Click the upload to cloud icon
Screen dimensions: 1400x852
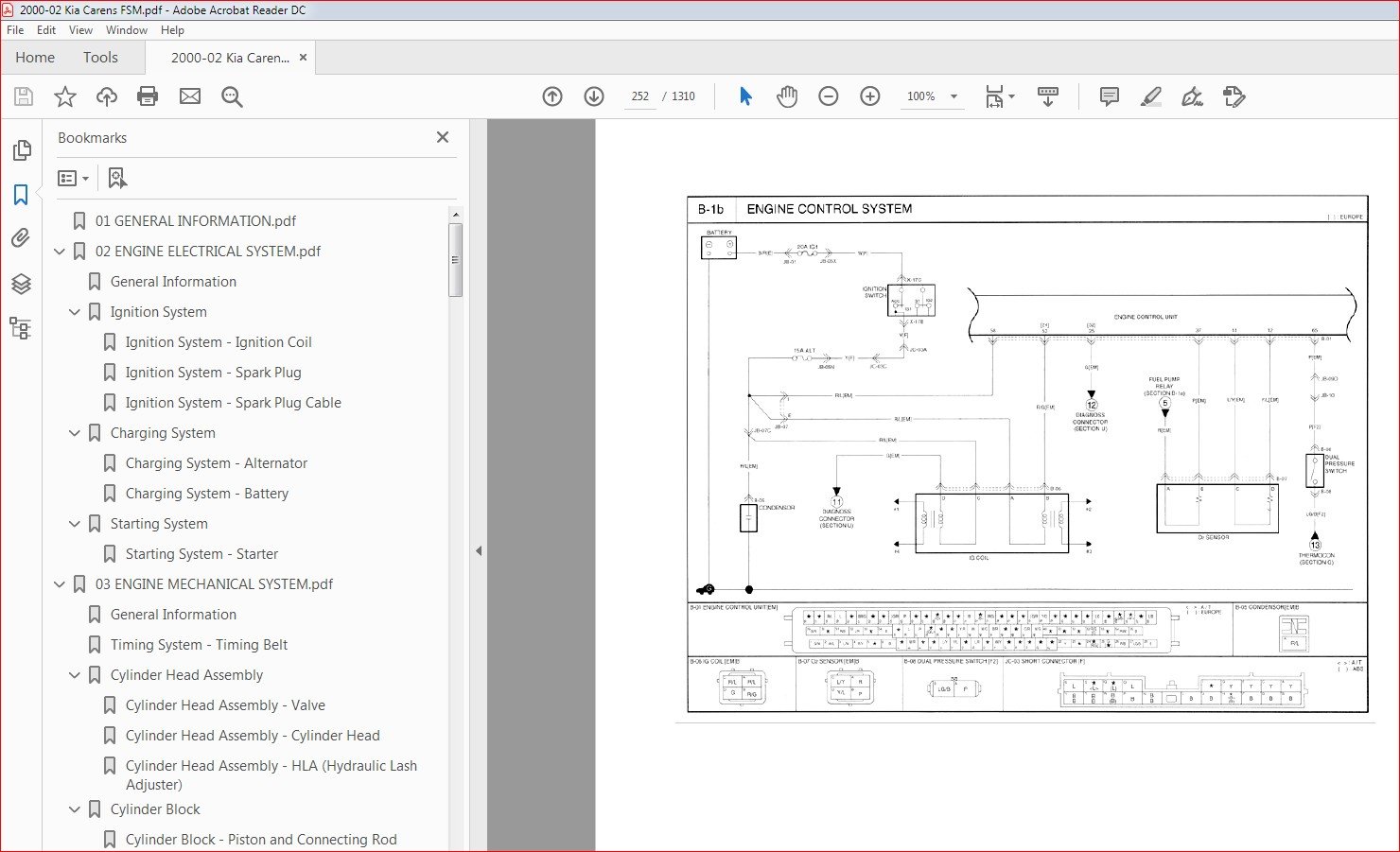107,96
